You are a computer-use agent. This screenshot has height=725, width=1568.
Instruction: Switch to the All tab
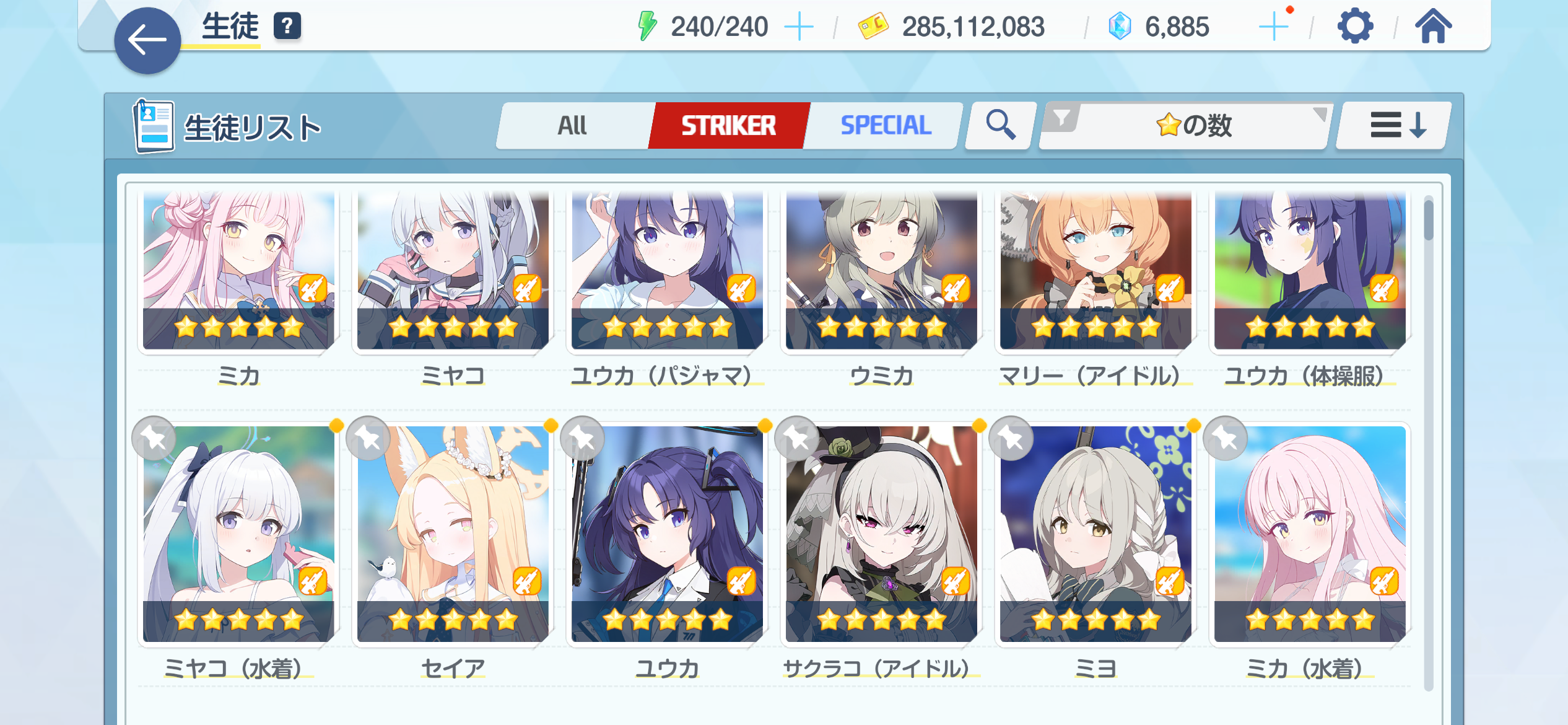tap(572, 125)
